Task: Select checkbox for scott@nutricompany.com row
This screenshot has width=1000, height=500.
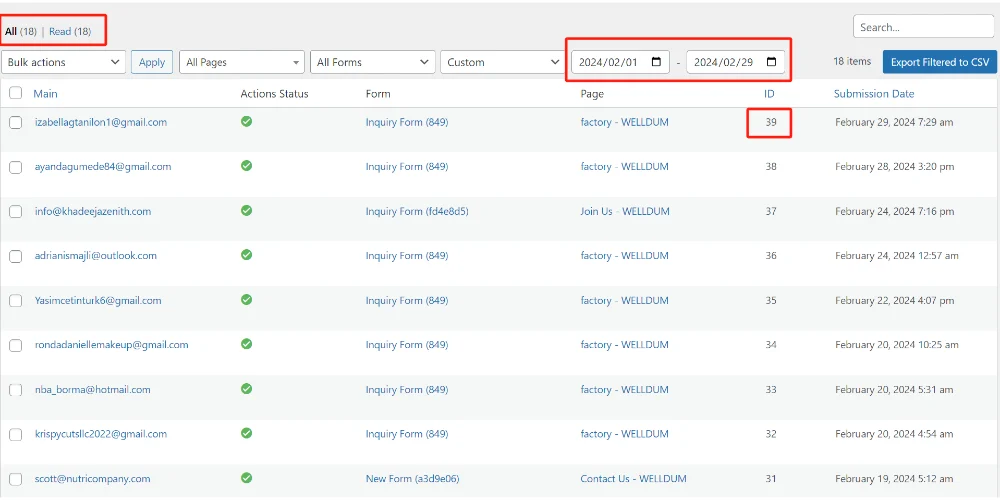Action: pyautogui.click(x=15, y=480)
